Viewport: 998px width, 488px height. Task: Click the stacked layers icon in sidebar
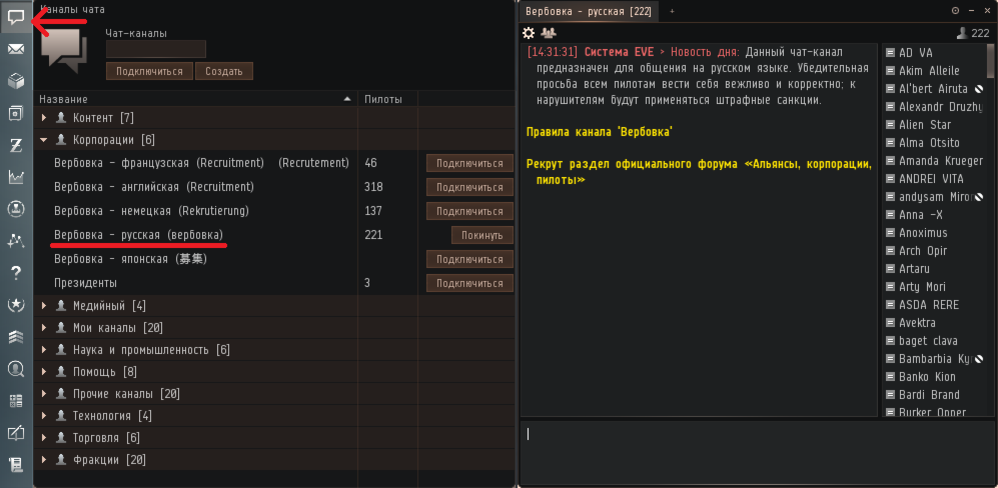[x=16, y=337]
